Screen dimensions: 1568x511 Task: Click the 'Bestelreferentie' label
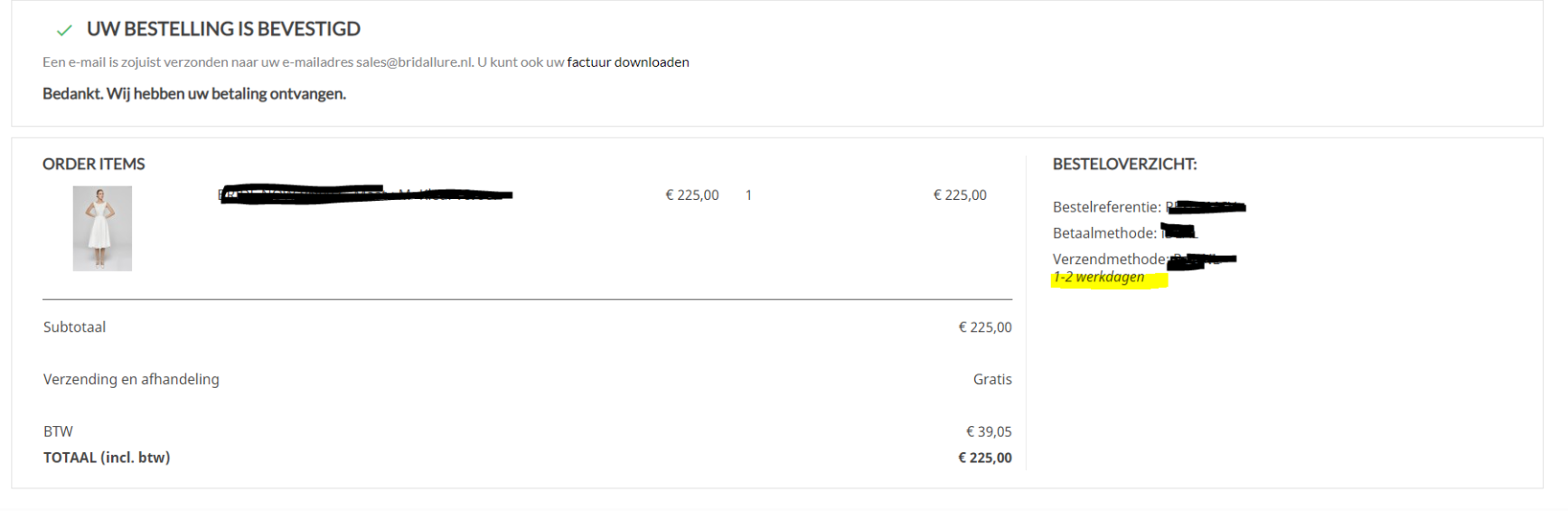1106,207
